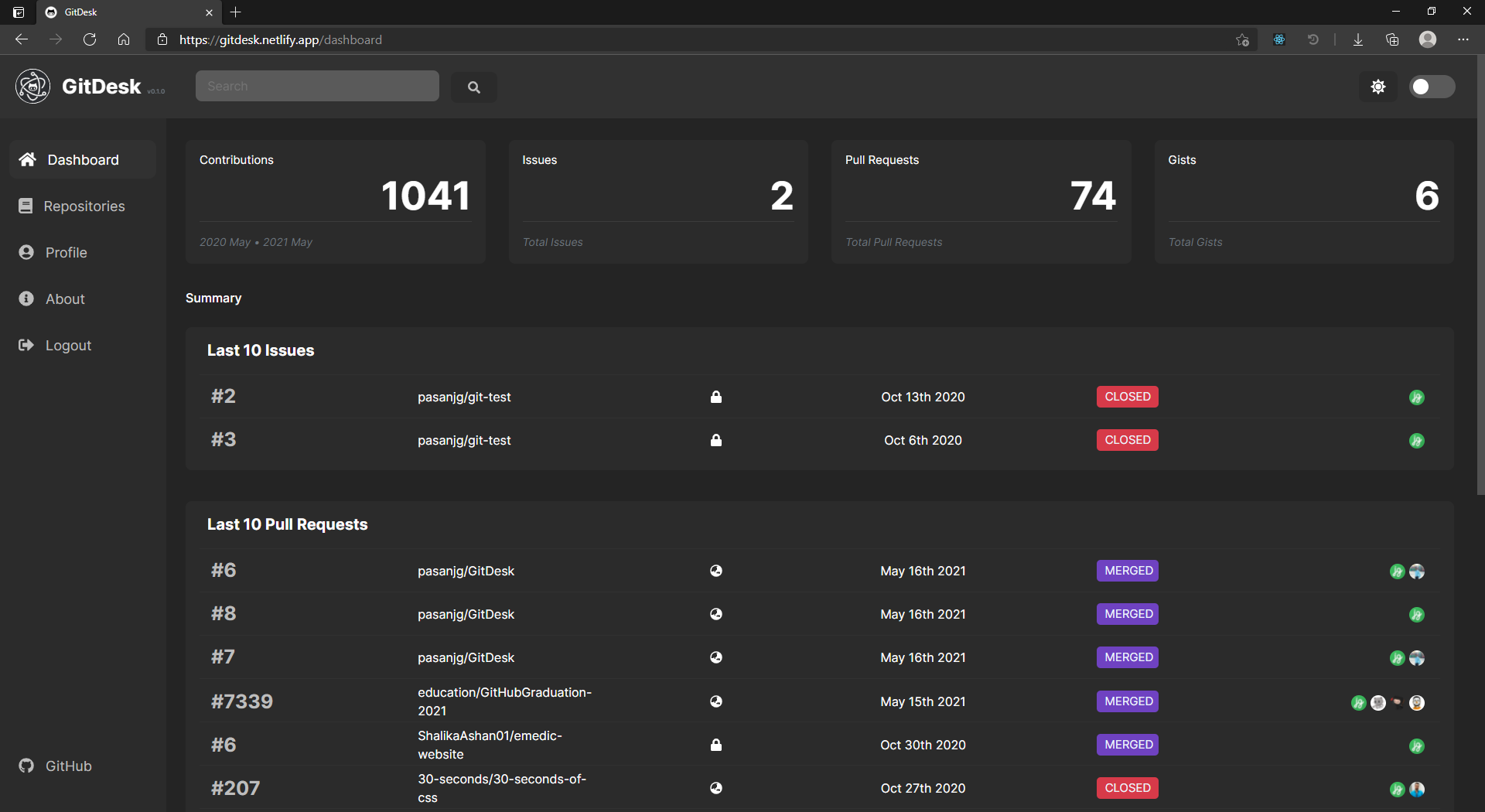1485x812 pixels.
Task: Click the Dashboard home icon
Action: coord(27,159)
